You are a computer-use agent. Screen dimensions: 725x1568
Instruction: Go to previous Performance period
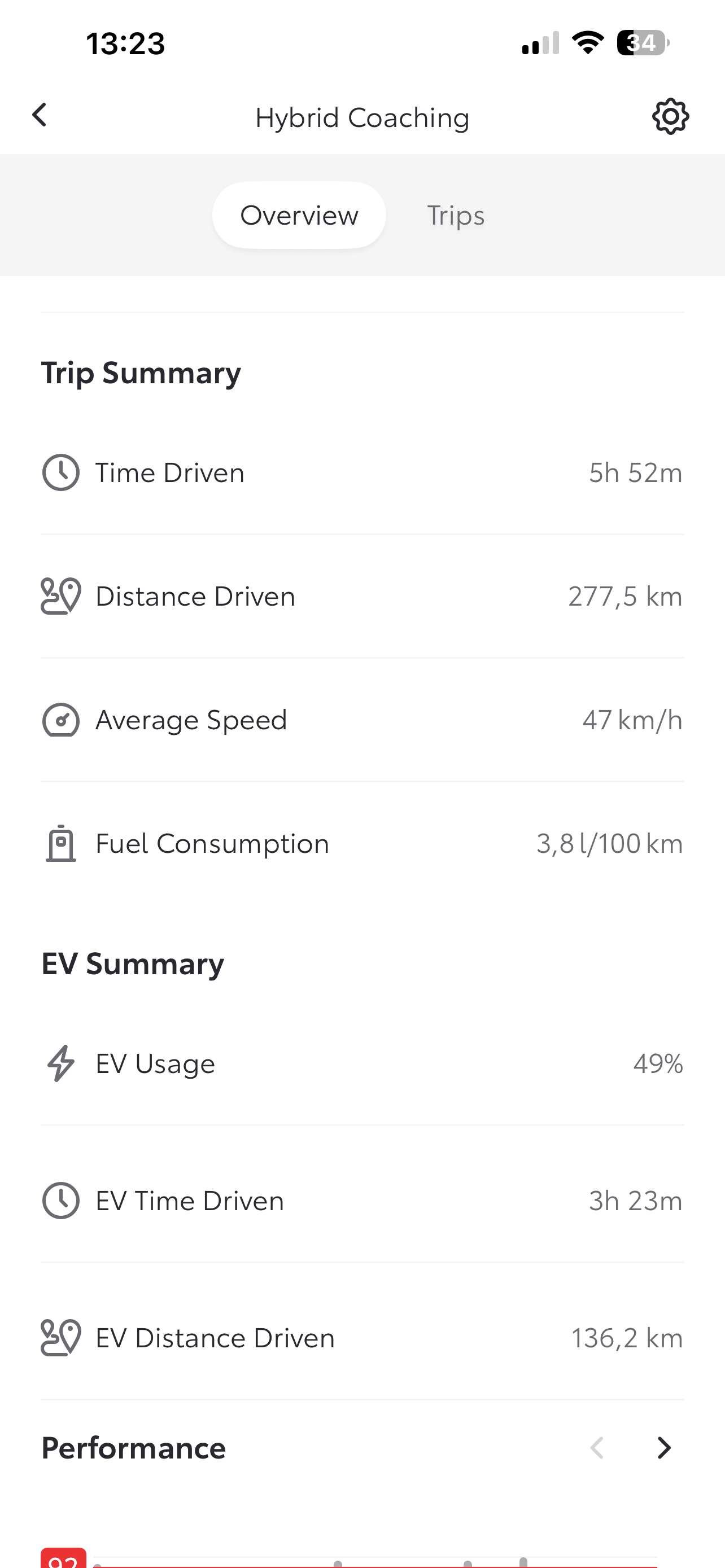click(597, 1448)
